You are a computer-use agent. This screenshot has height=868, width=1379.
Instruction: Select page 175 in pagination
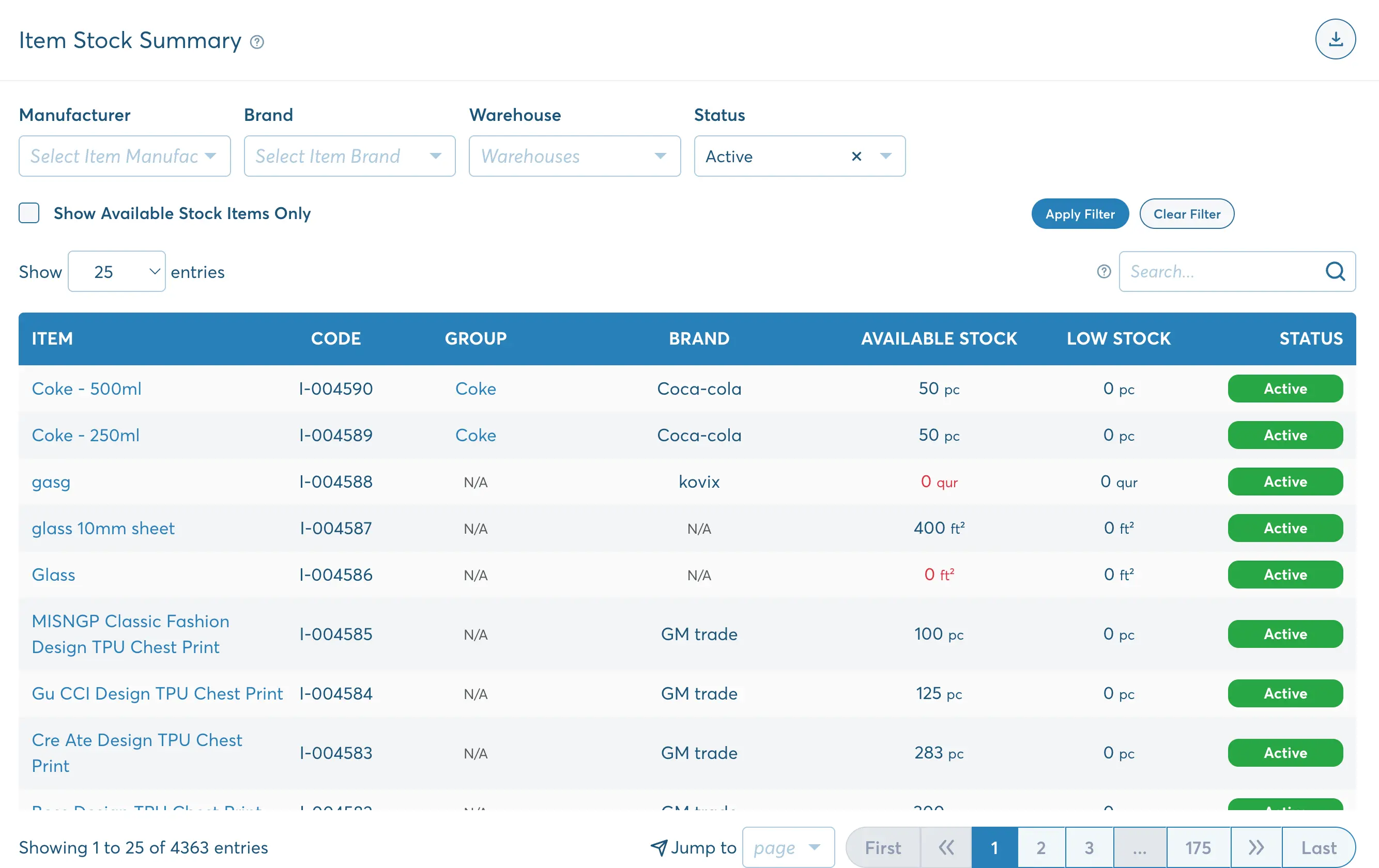(1198, 847)
